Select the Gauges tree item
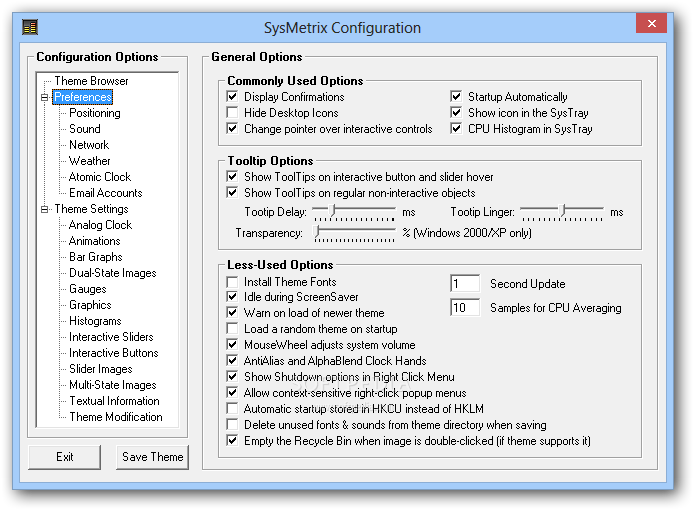Screen dimensions: 694x510 [x=88, y=289]
